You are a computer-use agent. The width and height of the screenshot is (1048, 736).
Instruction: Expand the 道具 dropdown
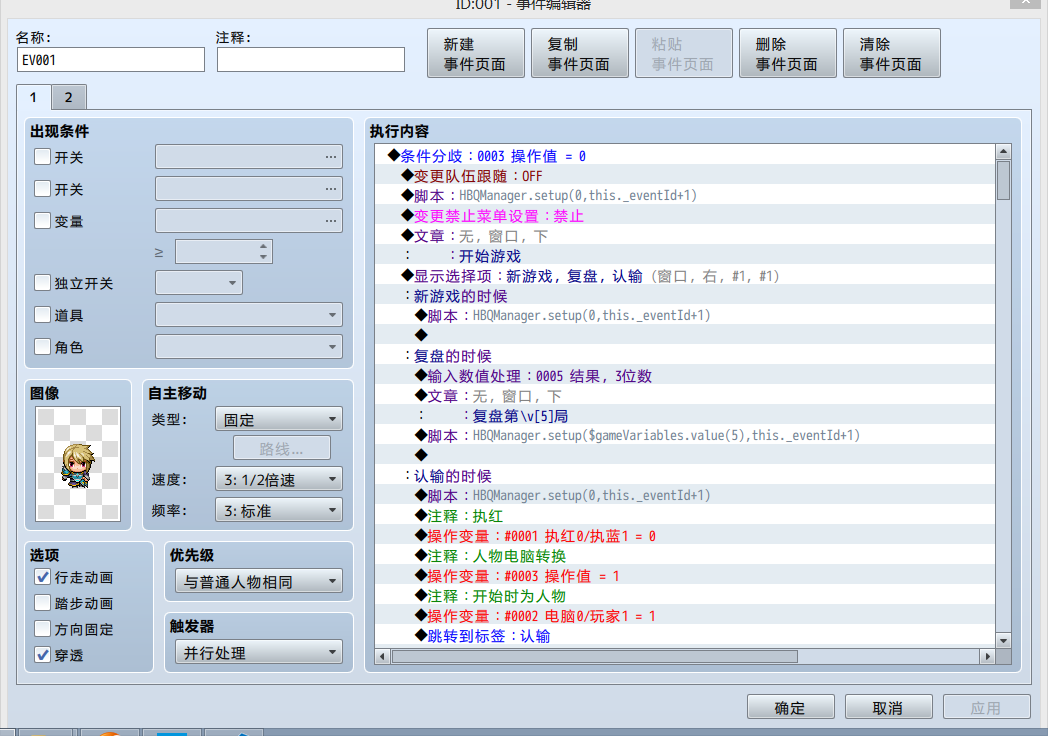point(249,315)
